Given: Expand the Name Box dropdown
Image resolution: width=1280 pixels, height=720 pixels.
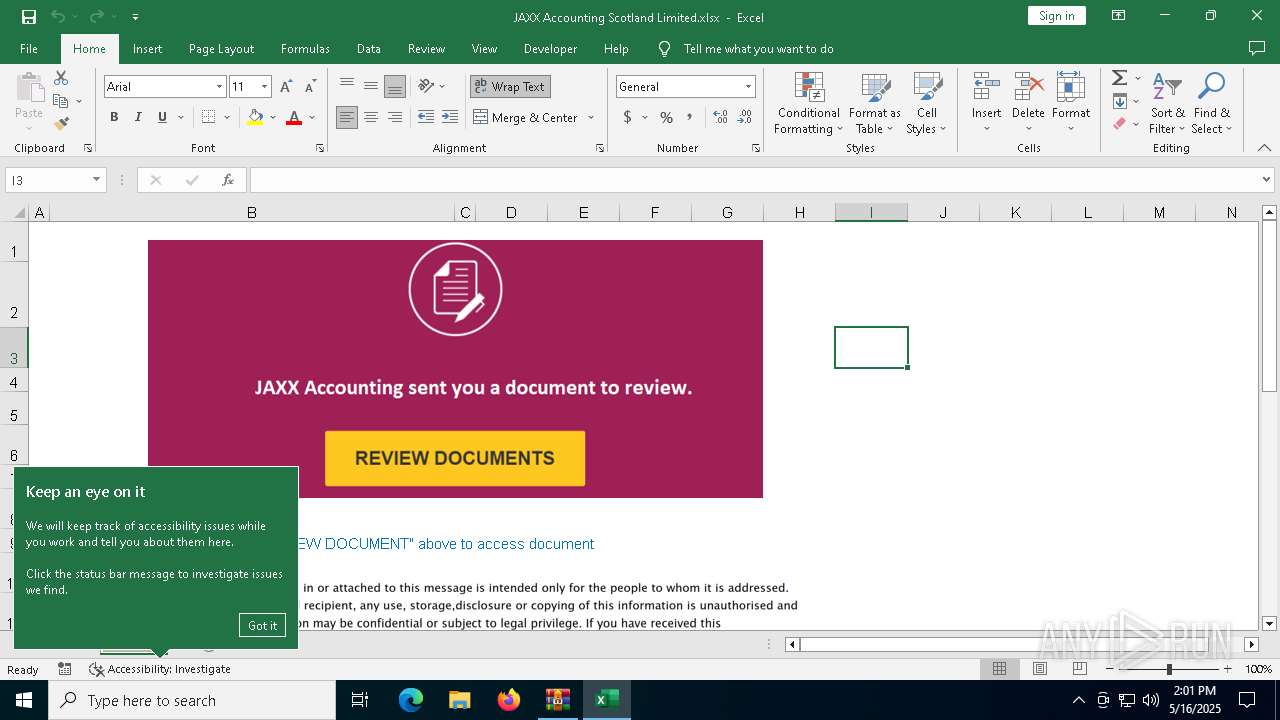Looking at the screenshot, I should 97,180.
